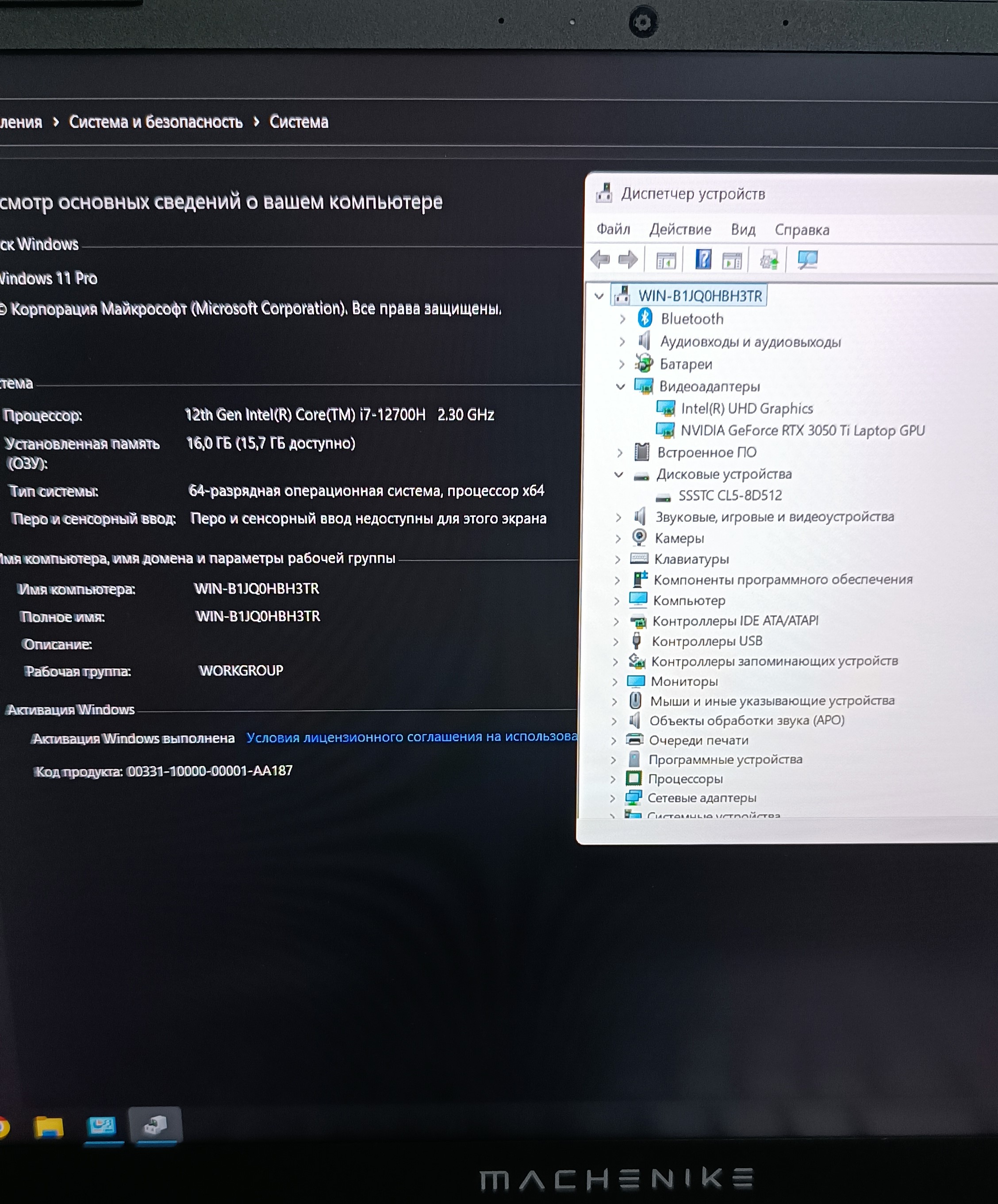The width and height of the screenshot is (998, 1204).
Task: Expand Звуковые, игровые и видеоустройства arrow
Action: [x=618, y=517]
